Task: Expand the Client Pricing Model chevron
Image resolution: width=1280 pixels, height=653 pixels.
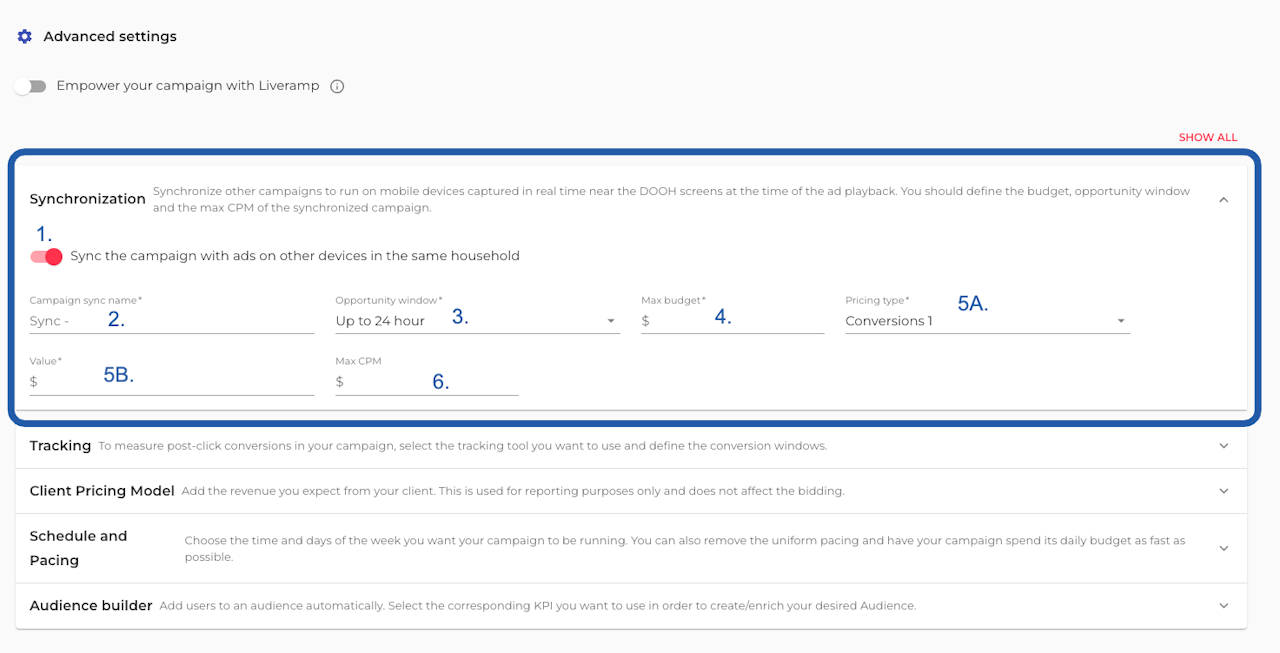Action: point(1223,491)
